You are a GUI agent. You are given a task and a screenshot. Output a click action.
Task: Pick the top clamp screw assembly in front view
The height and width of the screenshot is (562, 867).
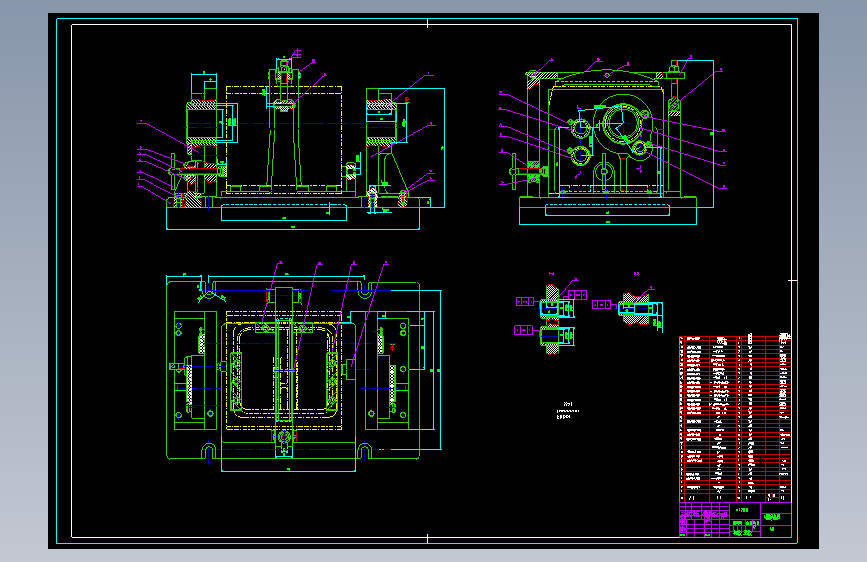point(284,72)
